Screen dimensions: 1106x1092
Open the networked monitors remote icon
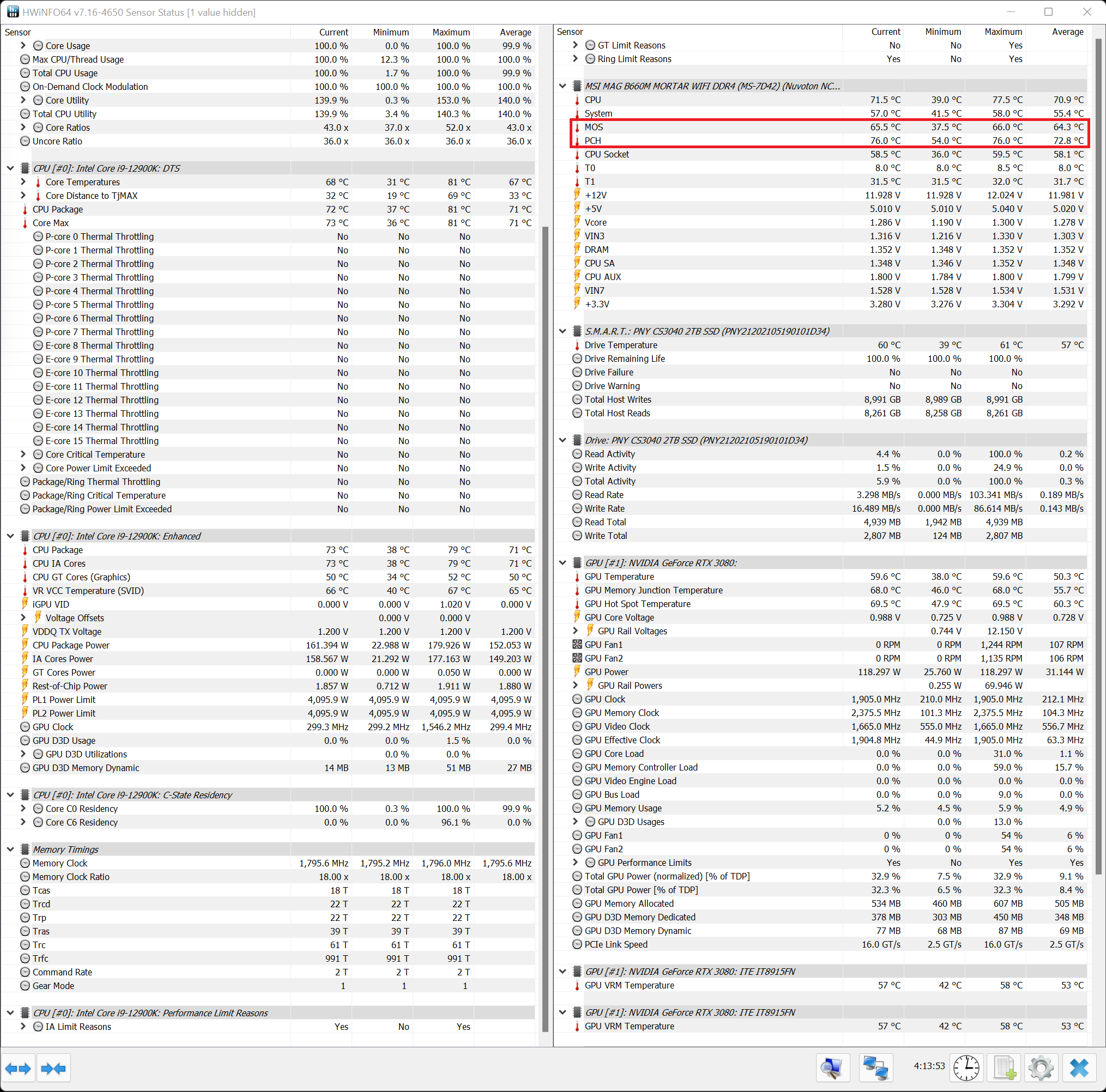point(875,1068)
